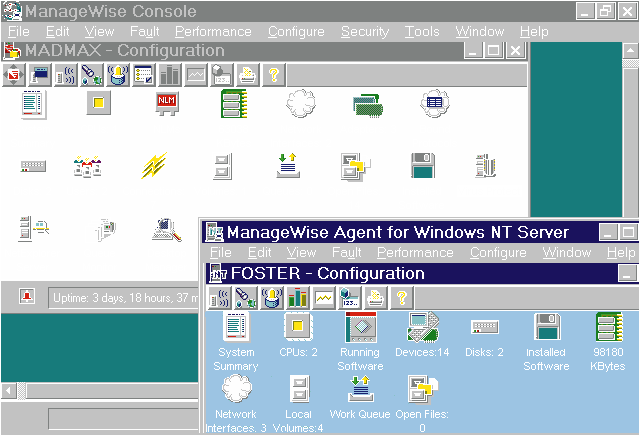The width and height of the screenshot is (640, 436).
Task: Click the Uptime status field
Action: (x=124, y=298)
